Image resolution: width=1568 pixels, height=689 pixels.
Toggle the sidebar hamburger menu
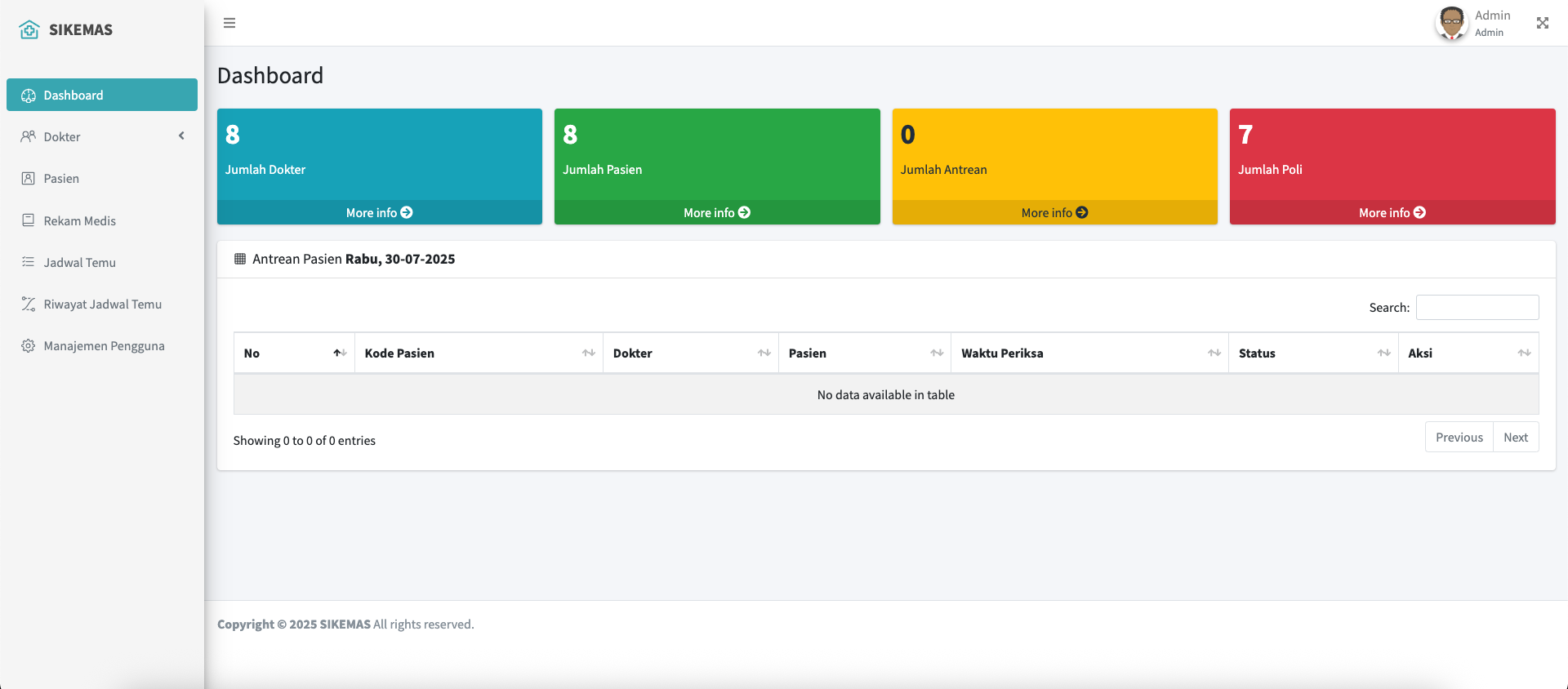229,23
